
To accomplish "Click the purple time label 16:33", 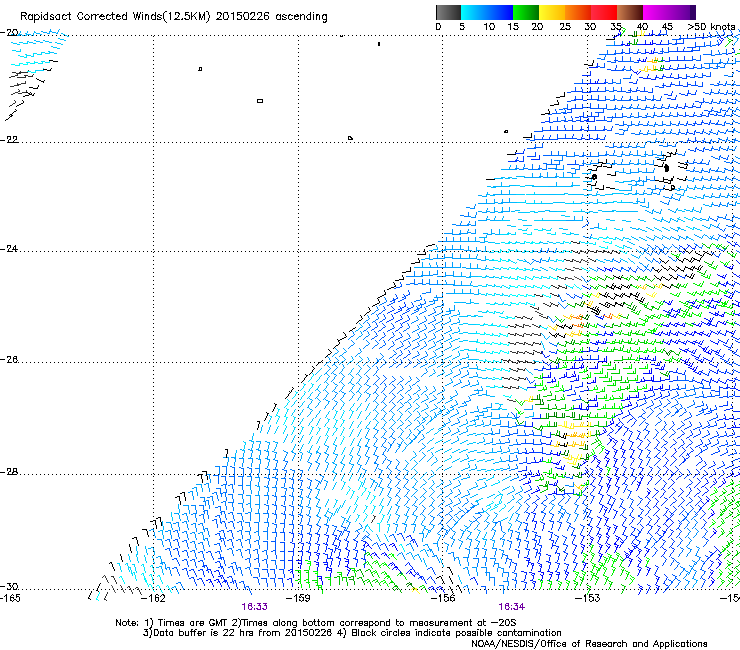I will [x=254, y=607].
